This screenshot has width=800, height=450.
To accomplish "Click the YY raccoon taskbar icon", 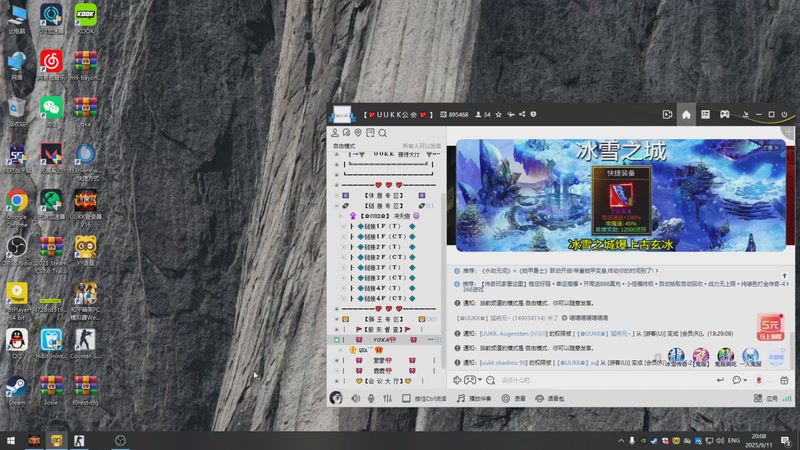I will point(56,440).
